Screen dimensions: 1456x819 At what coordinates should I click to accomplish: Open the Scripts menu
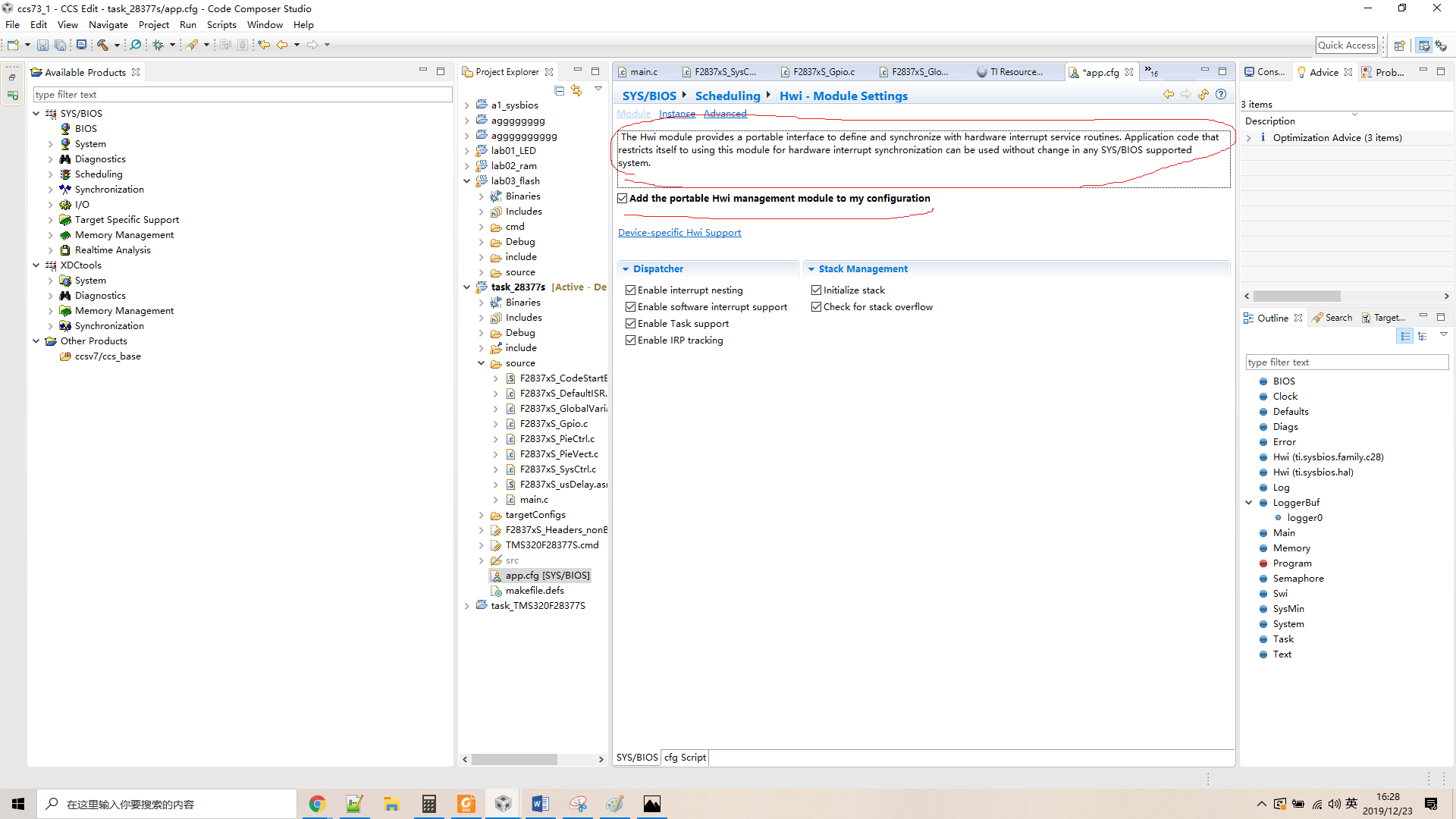pyautogui.click(x=221, y=24)
